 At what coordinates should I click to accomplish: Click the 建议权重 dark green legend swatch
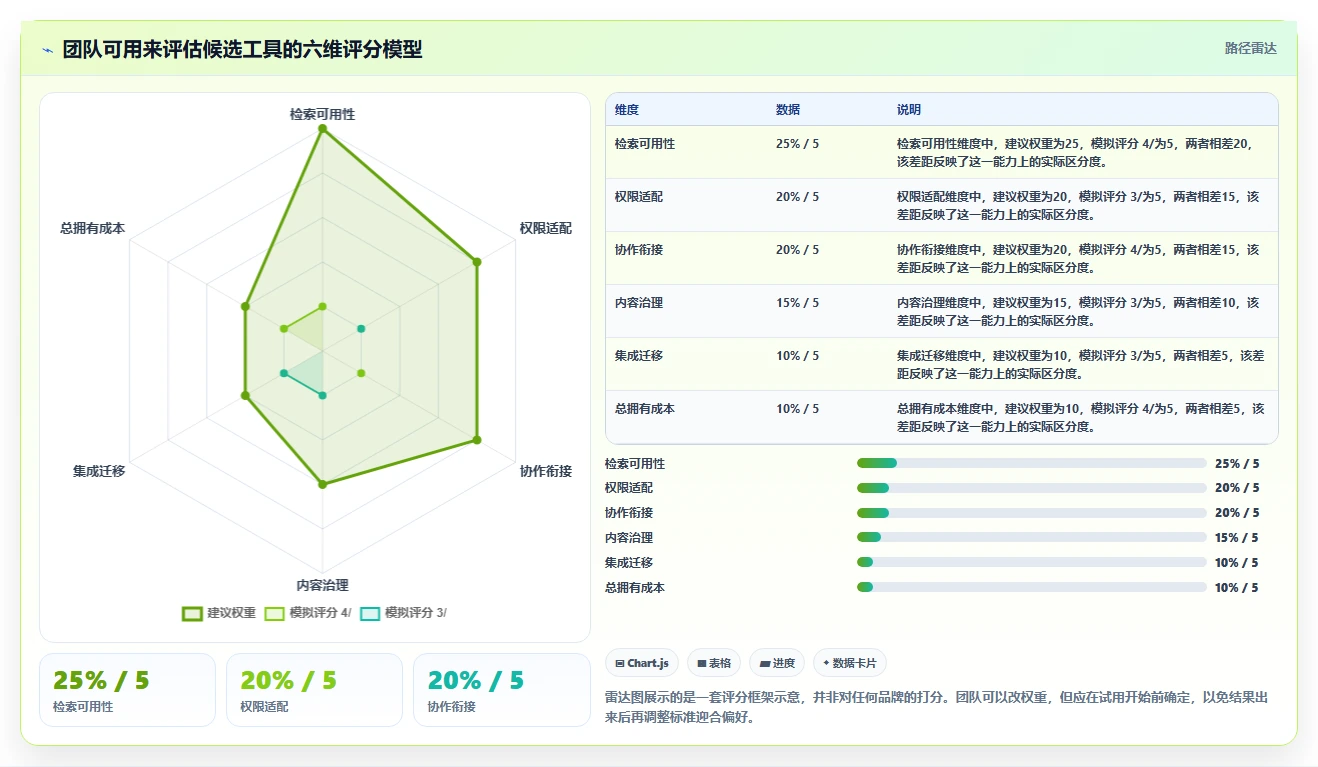[192, 613]
